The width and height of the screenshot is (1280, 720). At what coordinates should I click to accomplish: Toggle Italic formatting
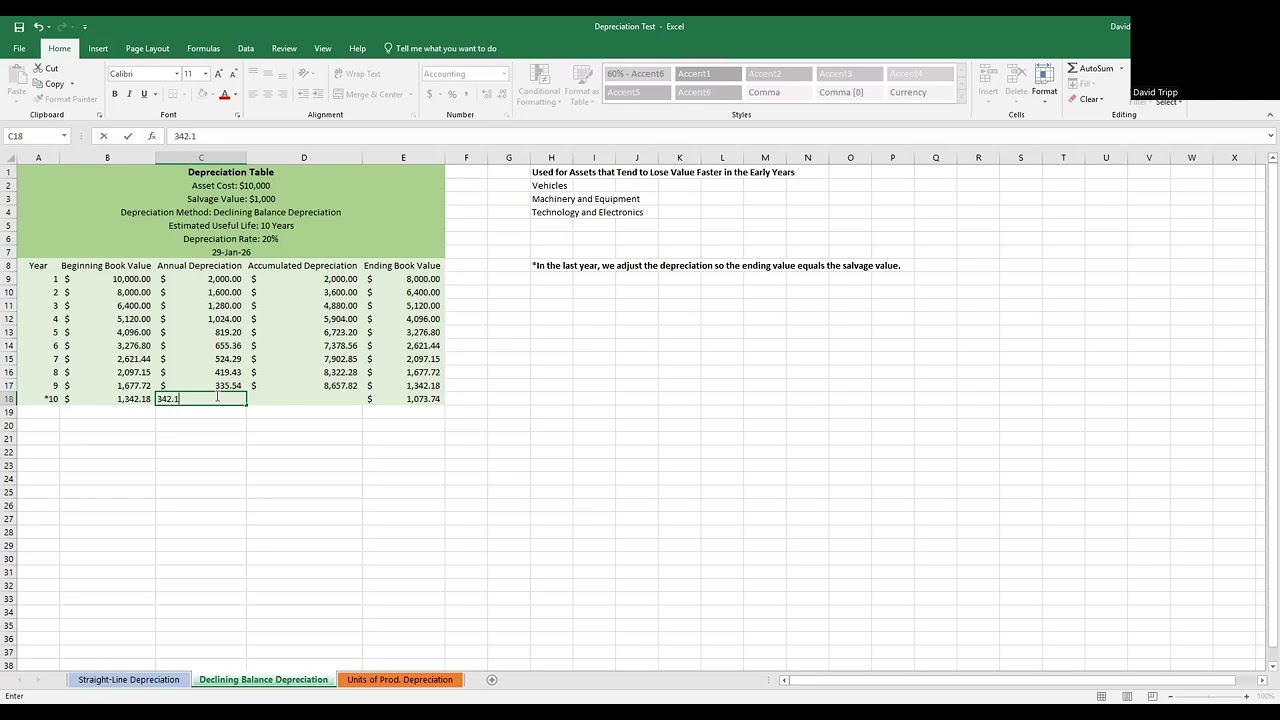[129, 94]
